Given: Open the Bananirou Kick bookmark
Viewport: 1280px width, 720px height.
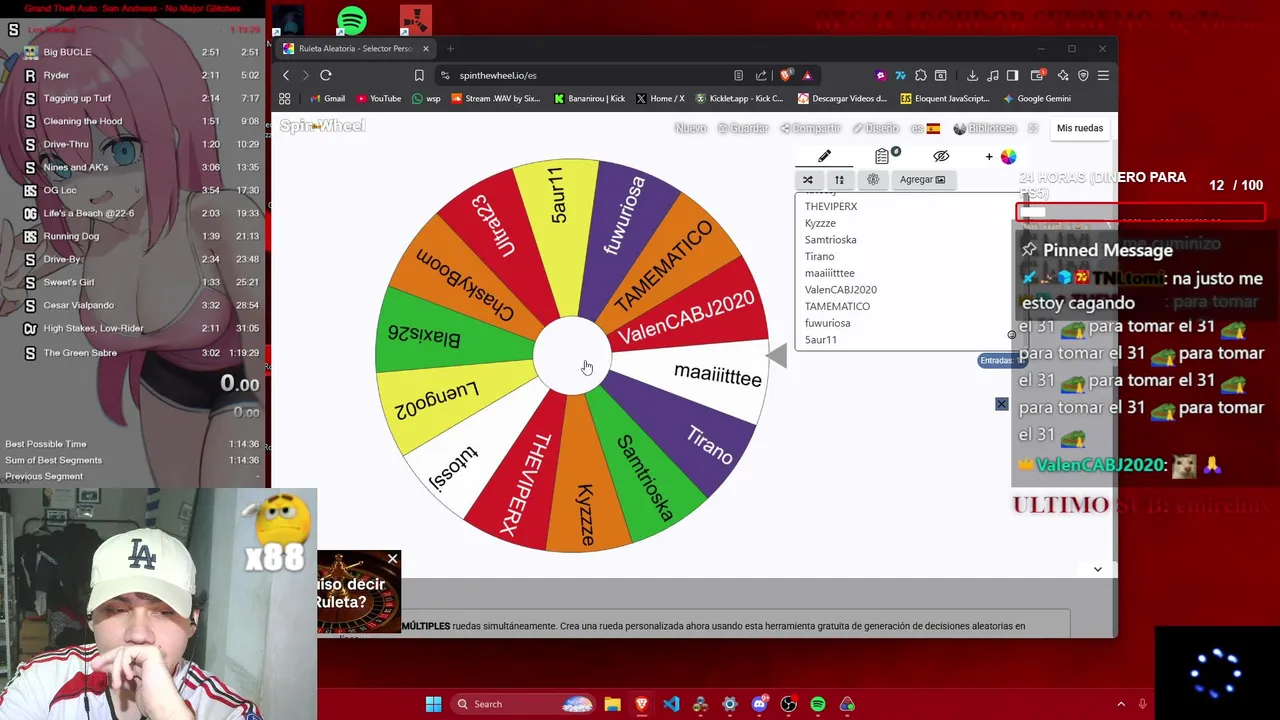Looking at the screenshot, I should pyautogui.click(x=589, y=98).
